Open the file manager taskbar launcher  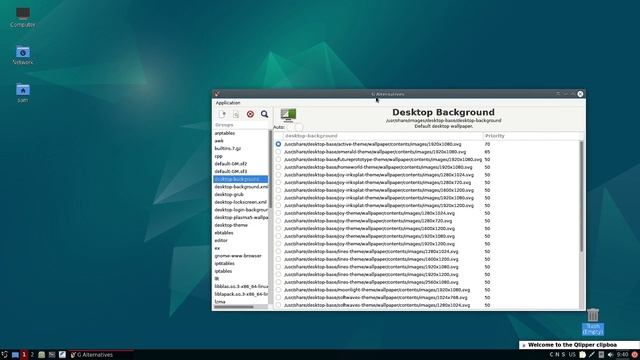41,355
